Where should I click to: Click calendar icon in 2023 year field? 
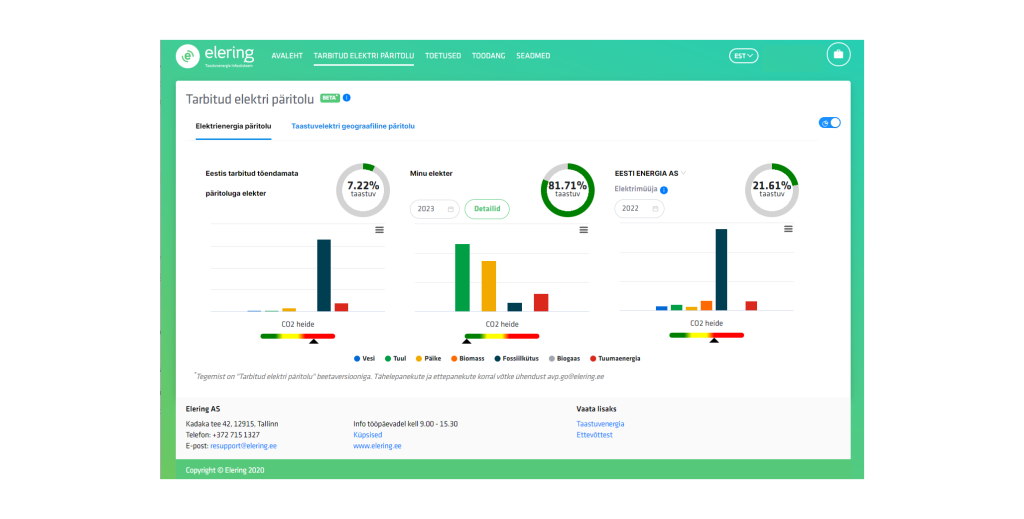(451, 209)
